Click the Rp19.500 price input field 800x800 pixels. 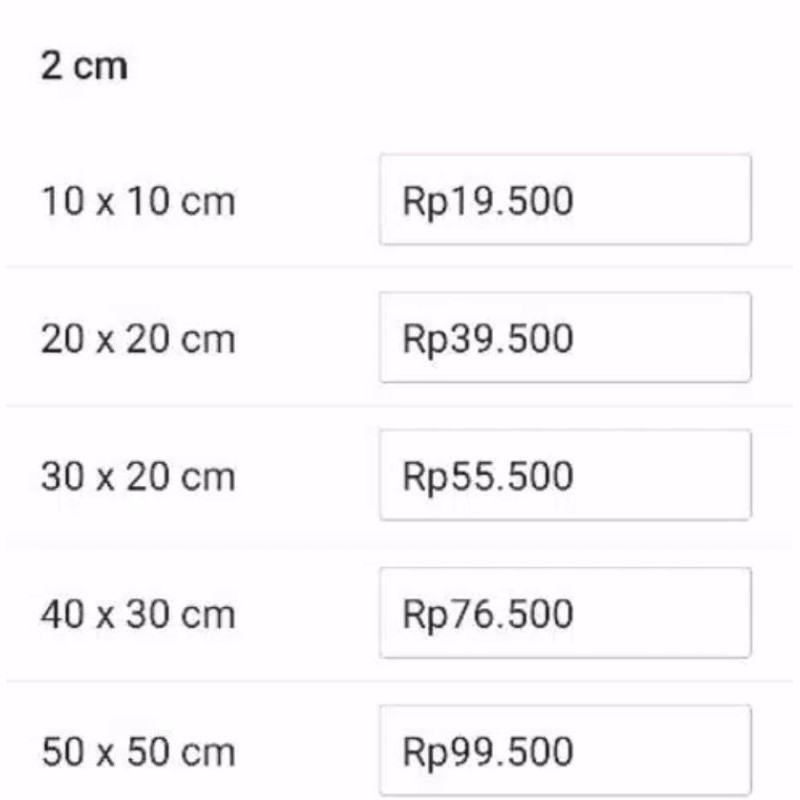(x=564, y=200)
